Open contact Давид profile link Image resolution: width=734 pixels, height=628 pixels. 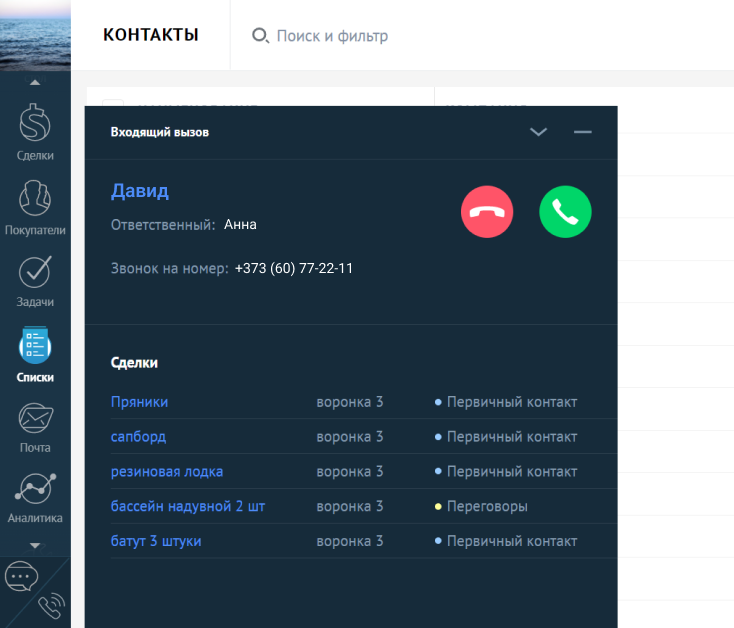click(x=140, y=191)
